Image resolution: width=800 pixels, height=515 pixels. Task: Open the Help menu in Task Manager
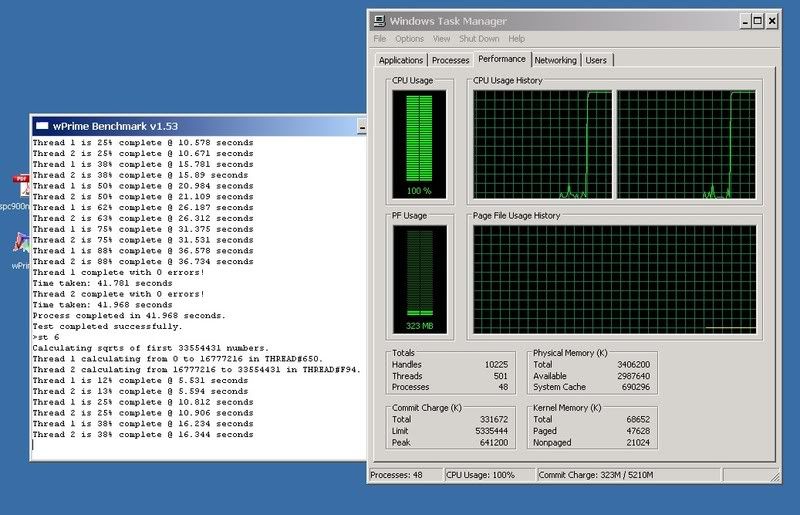[x=516, y=39]
